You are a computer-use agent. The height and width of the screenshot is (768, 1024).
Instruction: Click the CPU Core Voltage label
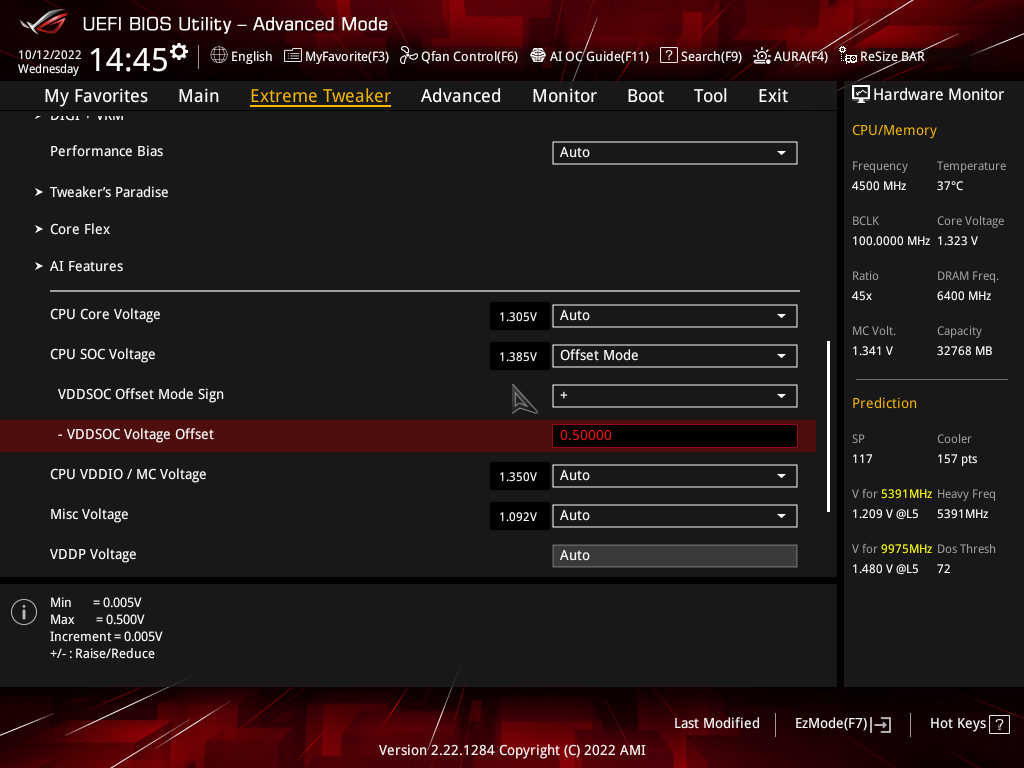(x=105, y=315)
